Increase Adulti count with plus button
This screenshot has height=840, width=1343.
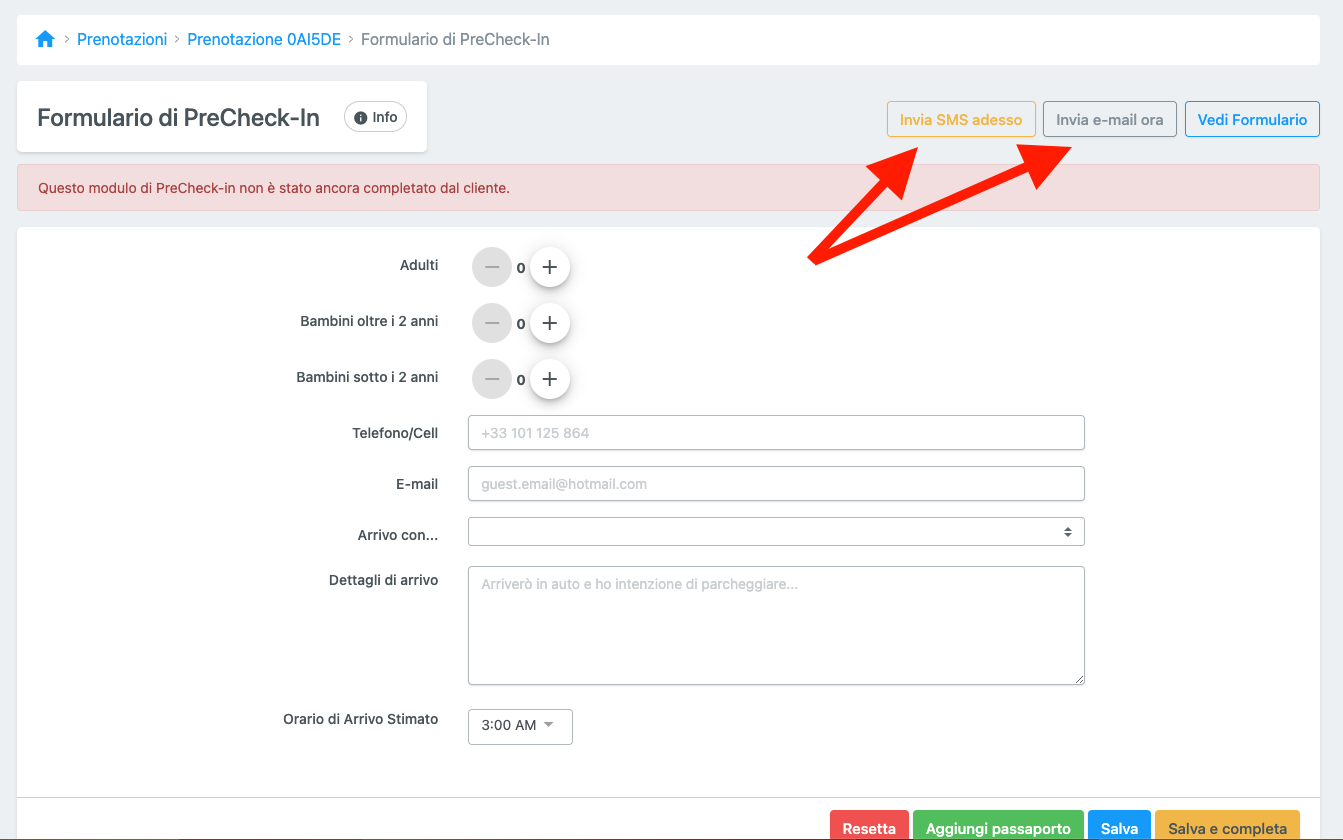(549, 268)
